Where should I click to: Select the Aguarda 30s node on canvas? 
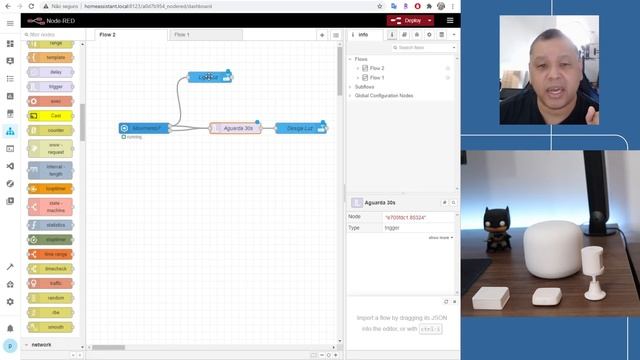click(x=235, y=128)
